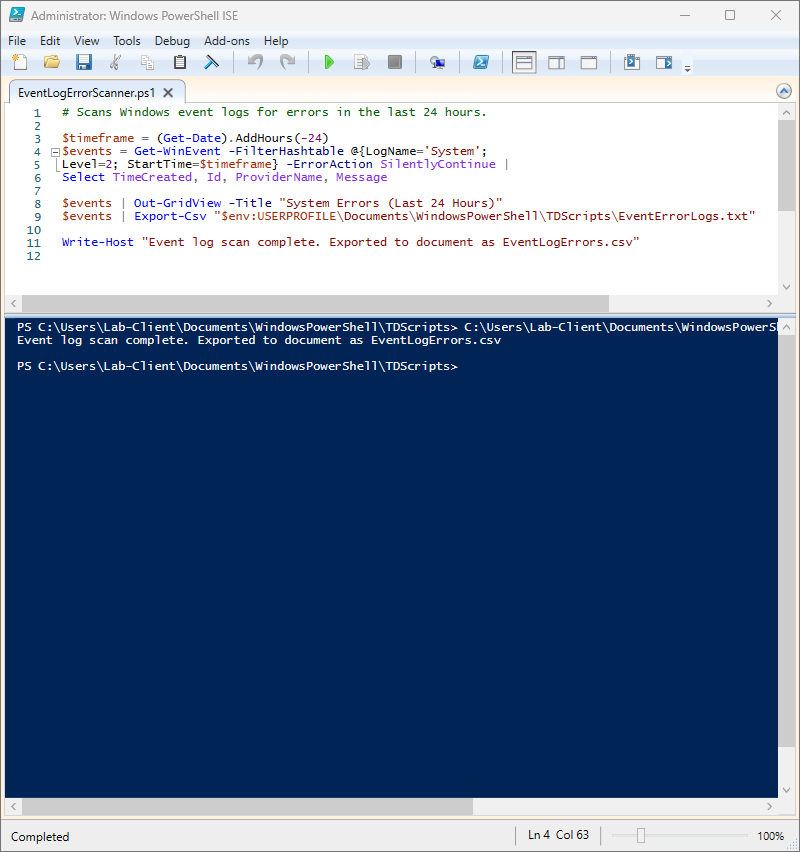800x852 pixels.
Task: Show the script pane maximized
Action: click(587, 62)
